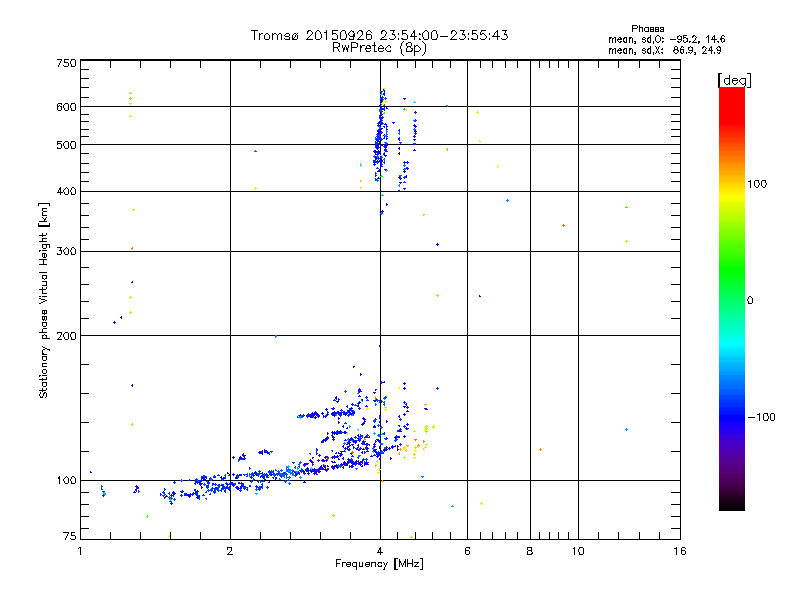This screenshot has height=600, width=800.
Task: Click the subtitle 'RwPretec (8p)'
Action: (379, 48)
